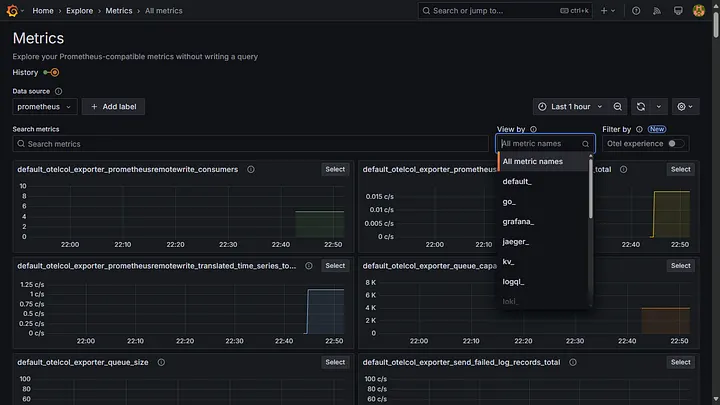The height and width of the screenshot is (405, 720).
Task: Go to Home breadcrumb
Action: tap(43, 11)
